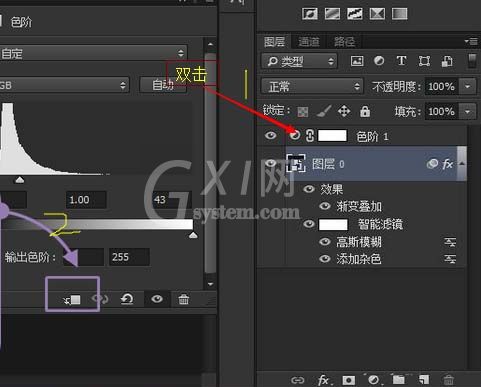The image size is (481, 387).
Task: Hide the 添加杂色 filter
Action: (x=325, y=259)
